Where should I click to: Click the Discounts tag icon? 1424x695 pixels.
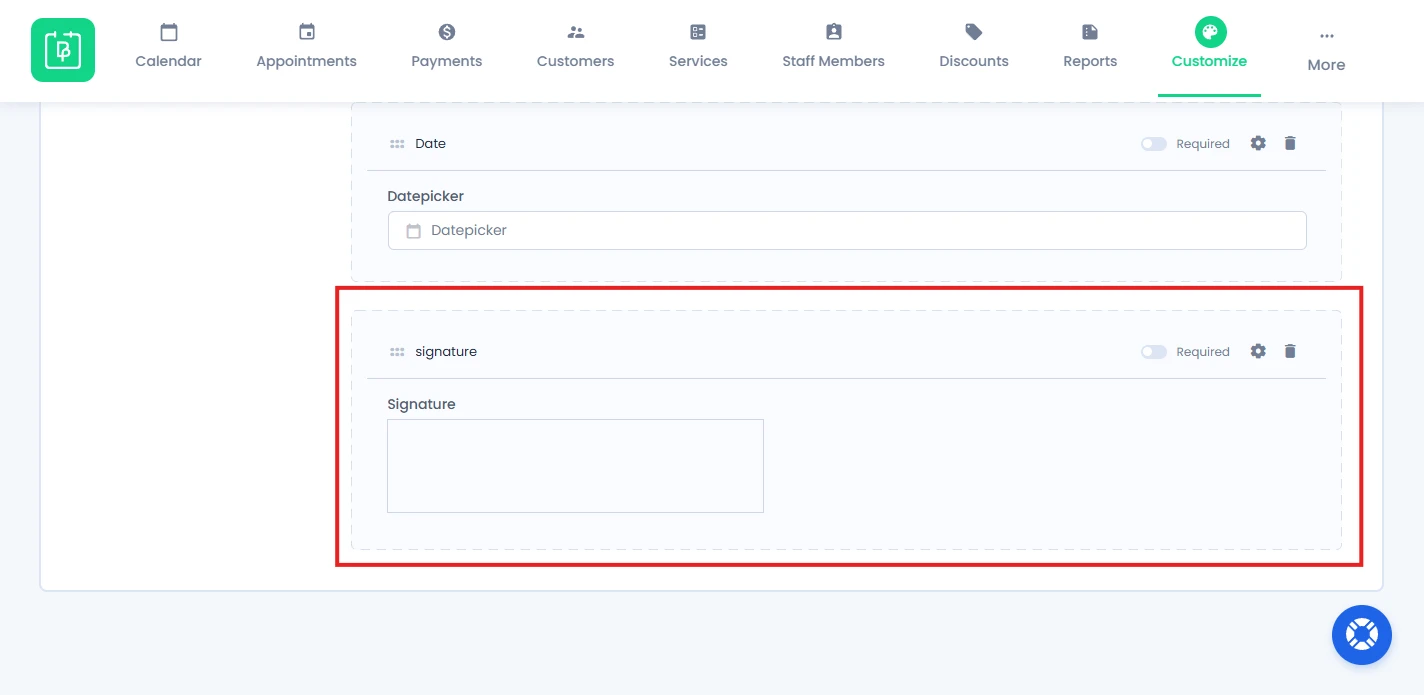point(974,32)
